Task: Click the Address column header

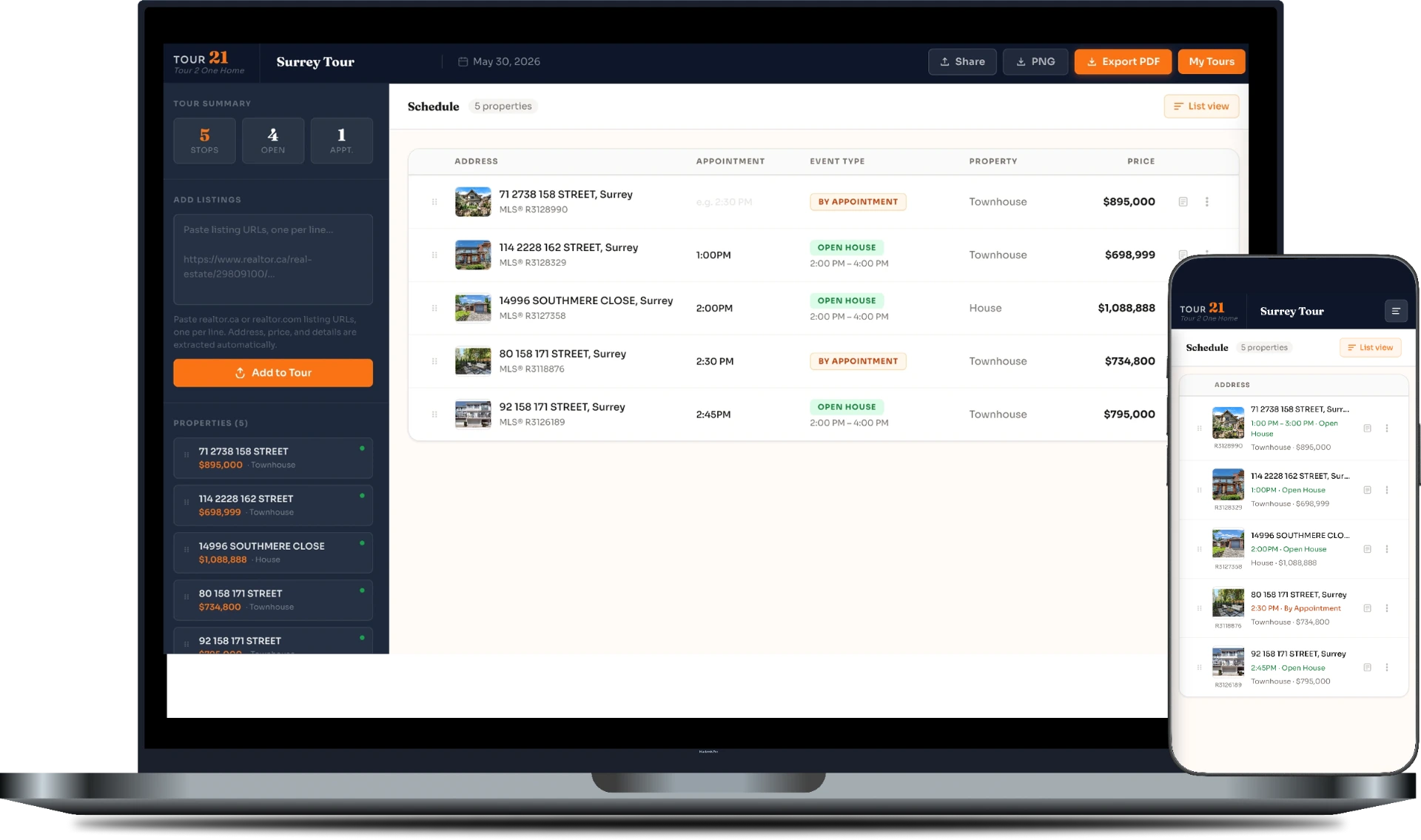Action: [x=476, y=161]
